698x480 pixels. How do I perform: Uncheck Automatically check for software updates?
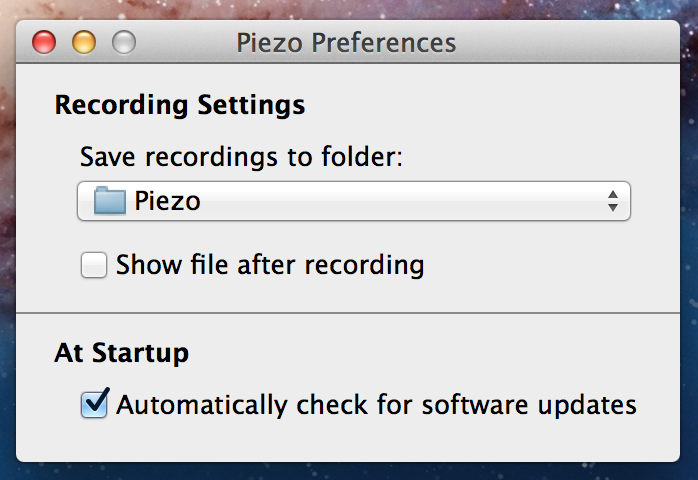[94, 403]
